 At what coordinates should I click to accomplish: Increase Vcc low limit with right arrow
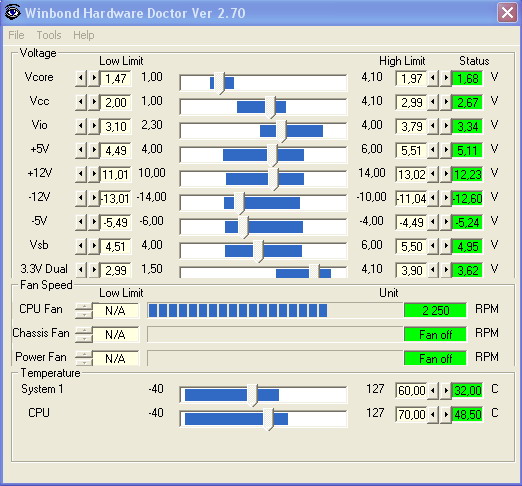coord(94,102)
